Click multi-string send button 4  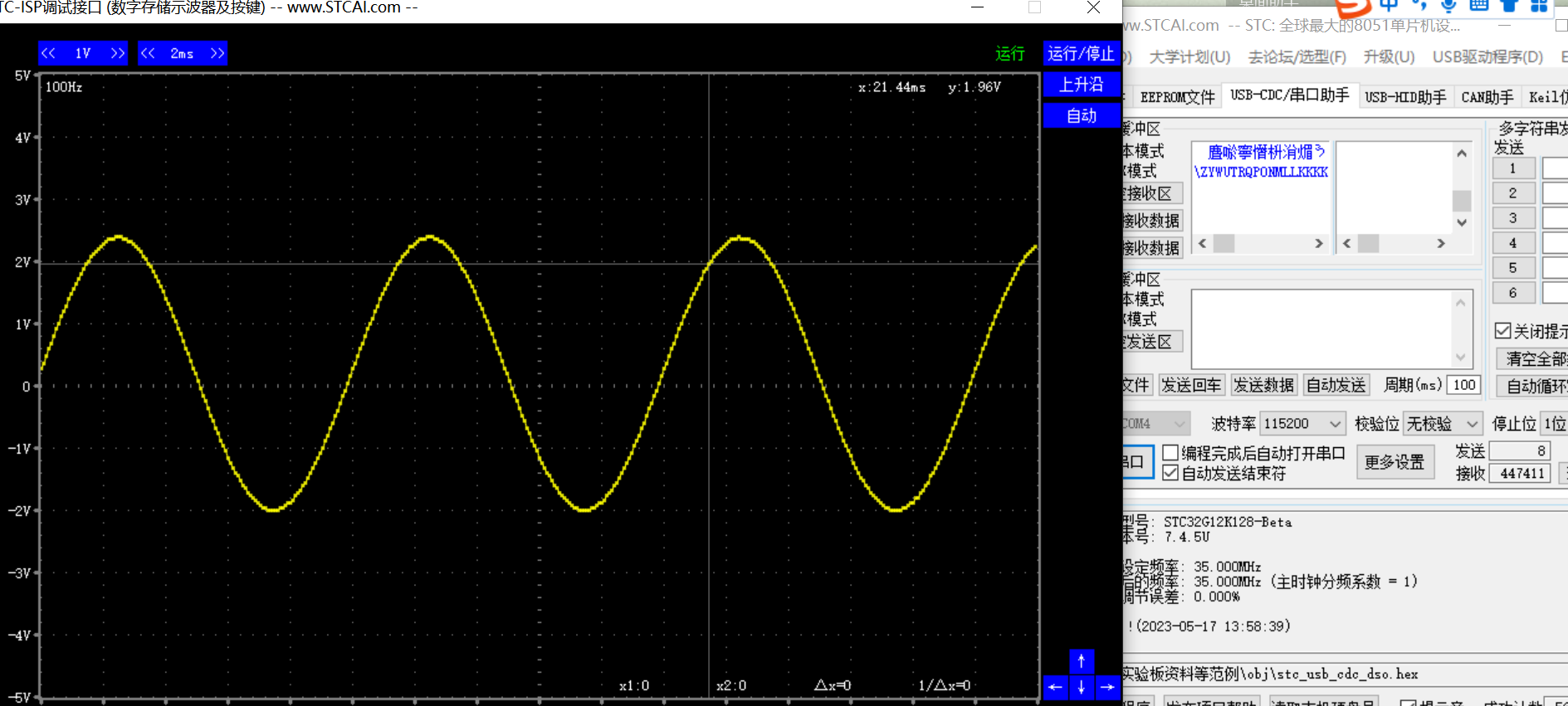click(1512, 243)
